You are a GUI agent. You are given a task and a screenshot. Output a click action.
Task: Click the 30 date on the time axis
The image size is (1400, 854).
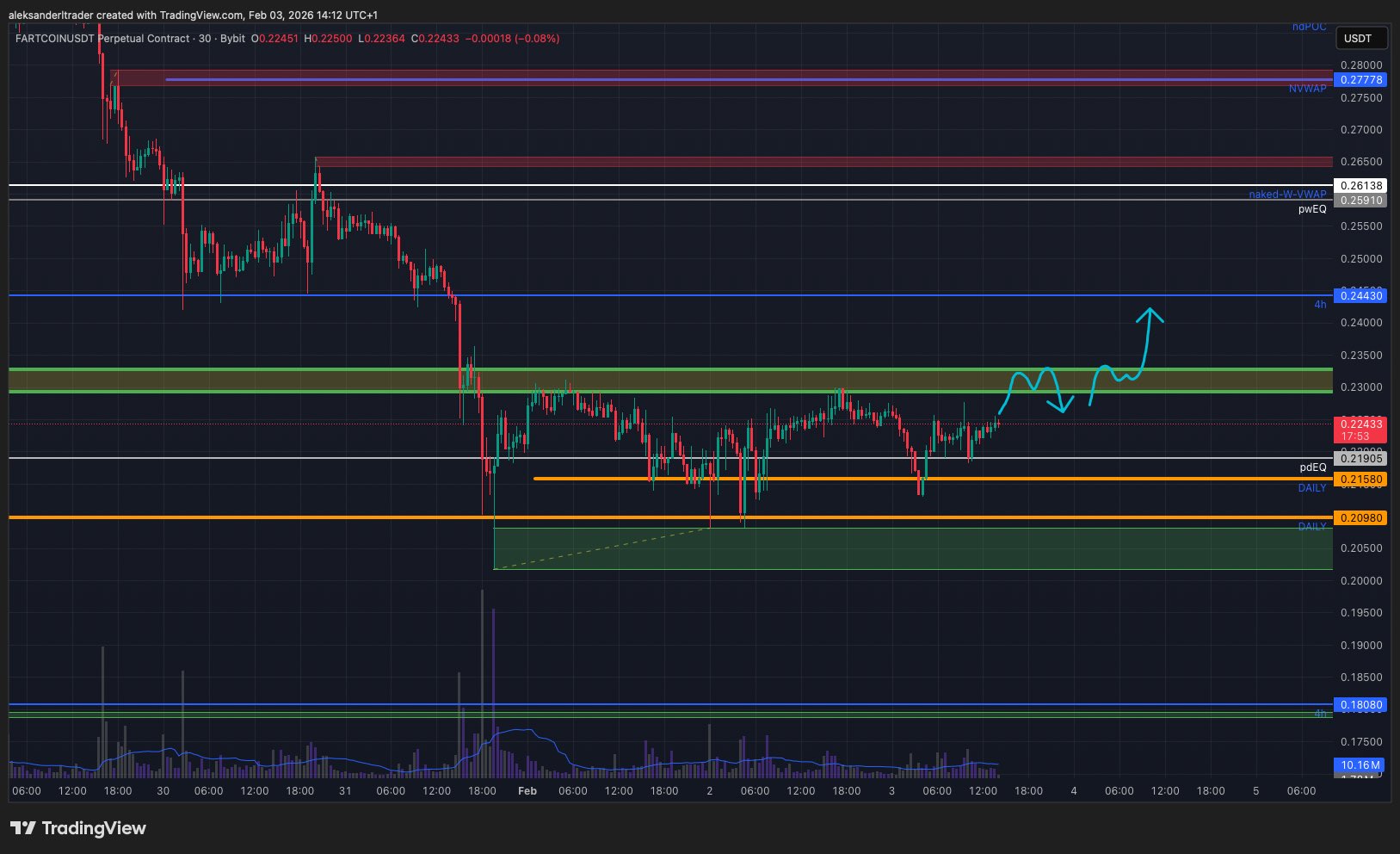[163, 791]
